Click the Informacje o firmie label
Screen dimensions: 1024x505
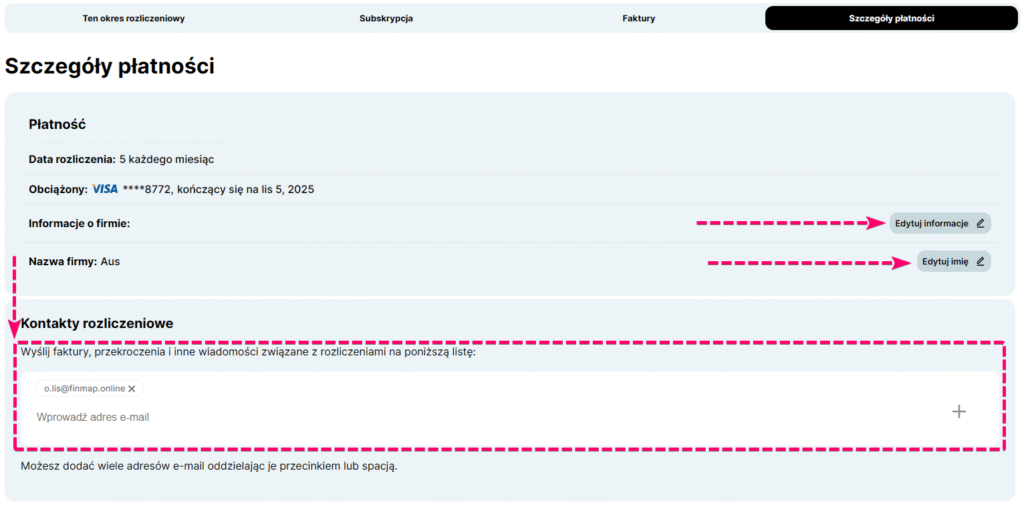(x=79, y=223)
